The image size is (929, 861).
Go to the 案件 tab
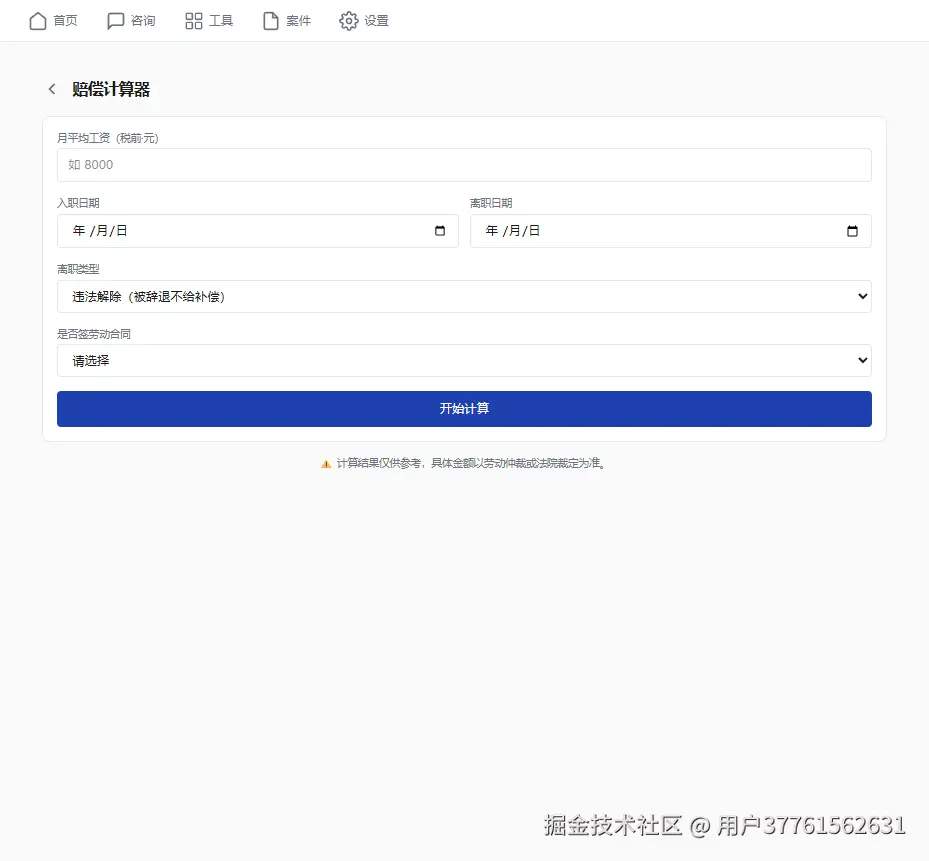click(287, 21)
